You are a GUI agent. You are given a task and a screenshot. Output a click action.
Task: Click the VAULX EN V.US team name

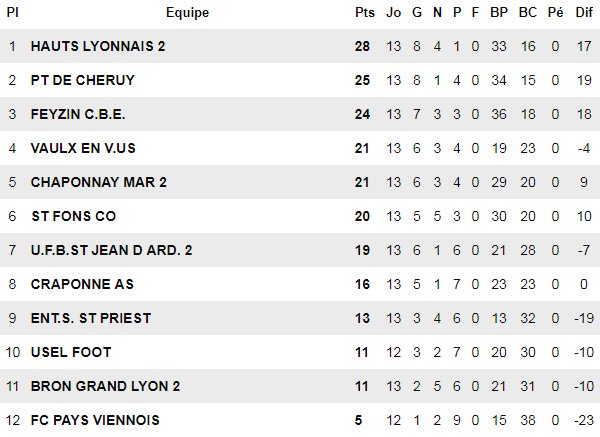click(83, 148)
